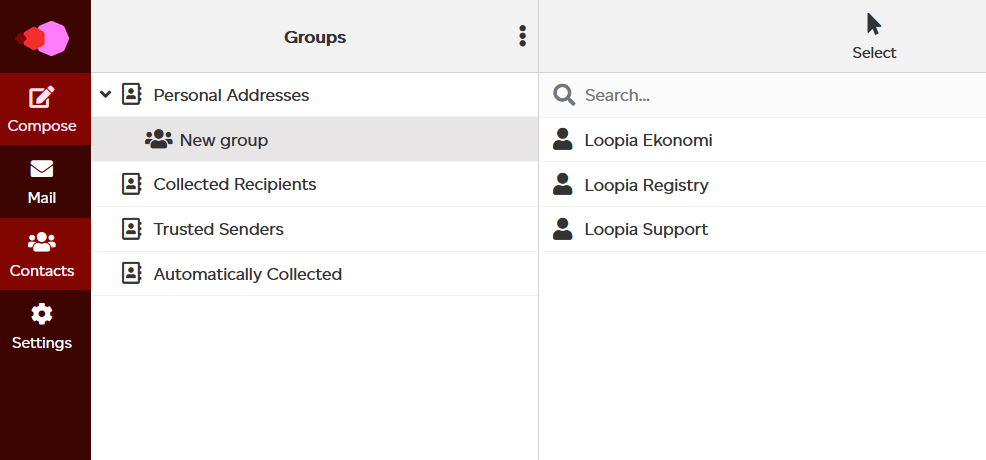The image size is (986, 460).
Task: Click the magnifying glass search icon
Action: pyautogui.click(x=564, y=95)
